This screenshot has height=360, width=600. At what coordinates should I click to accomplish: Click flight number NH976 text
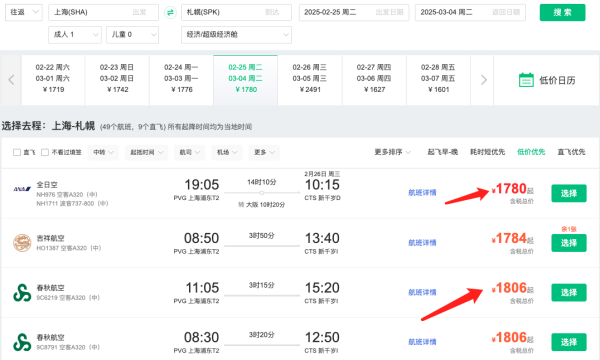pyautogui.click(x=46, y=195)
